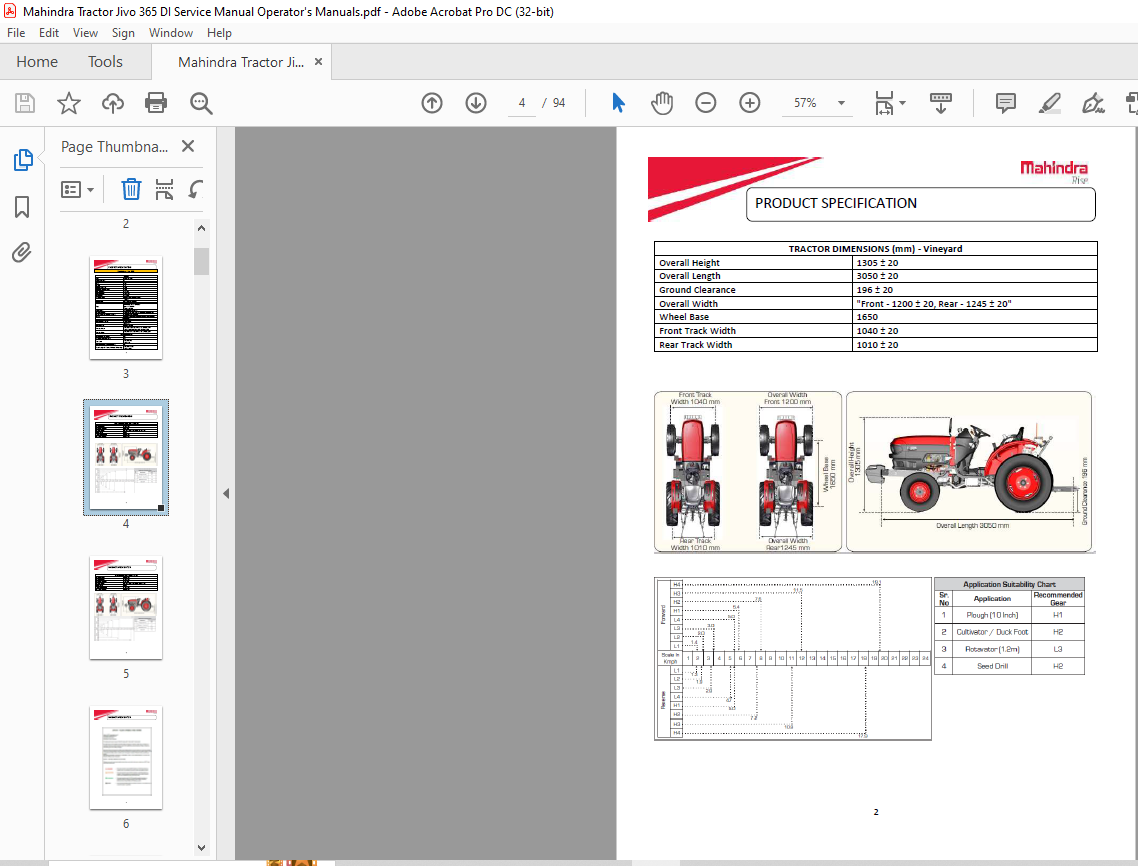Switch to the Home tab
The height and width of the screenshot is (866, 1138).
point(37,62)
